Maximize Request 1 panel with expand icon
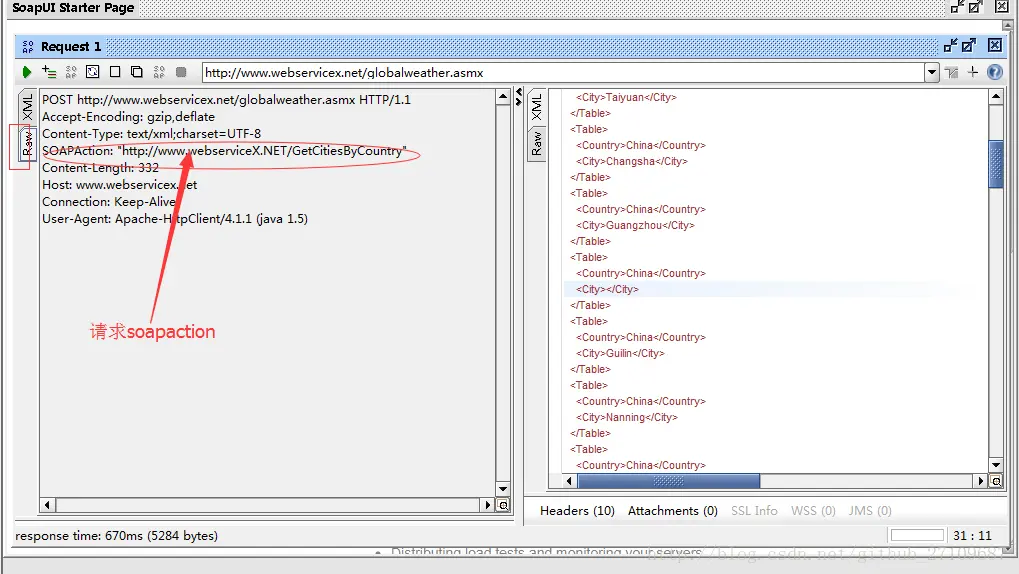This screenshot has height=574, width=1019. tap(969, 46)
